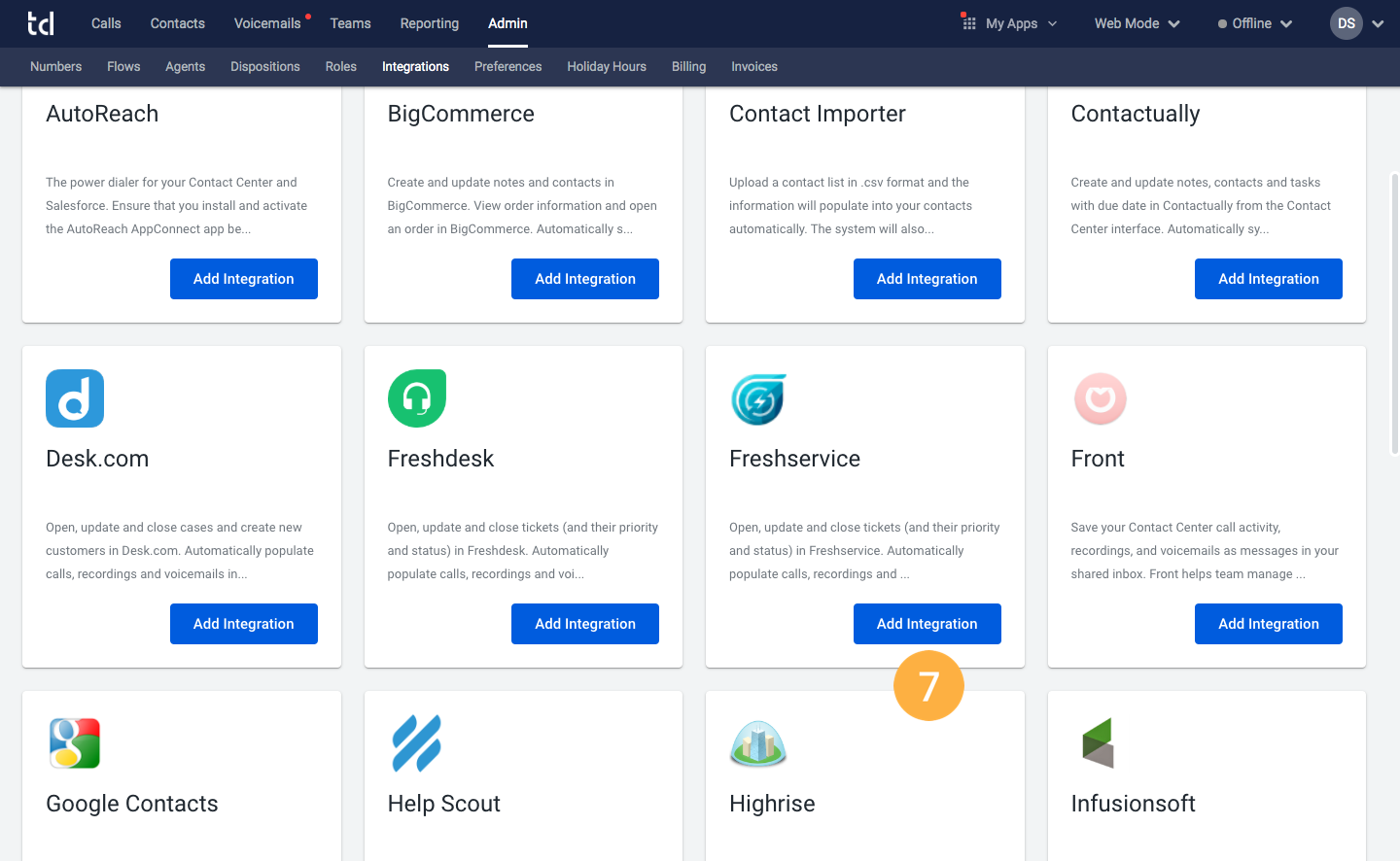The image size is (1400, 861).
Task: Click the Freshservice lightning logo
Action: pos(758,398)
